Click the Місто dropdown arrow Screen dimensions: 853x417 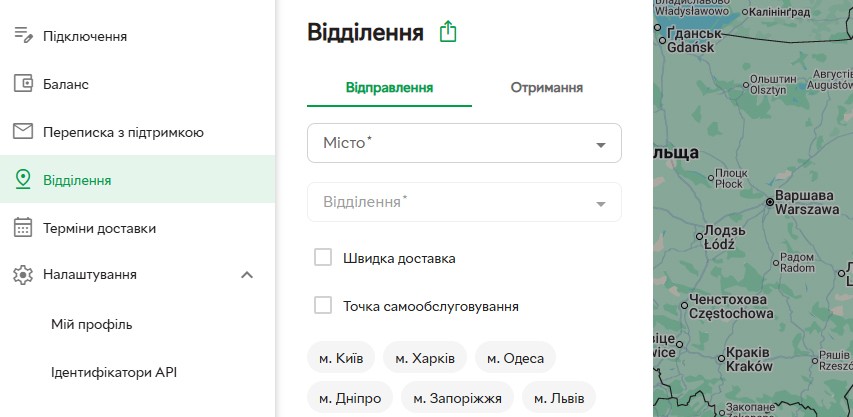point(601,145)
